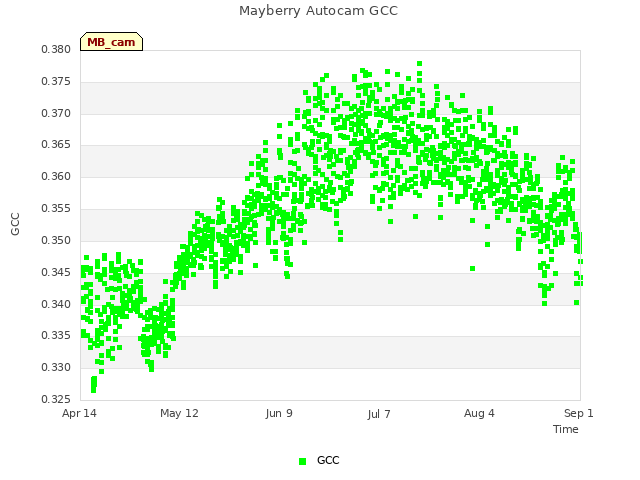This screenshot has width=640, height=480.
Task: Click the 0.370 y-axis value
Action: point(56,113)
